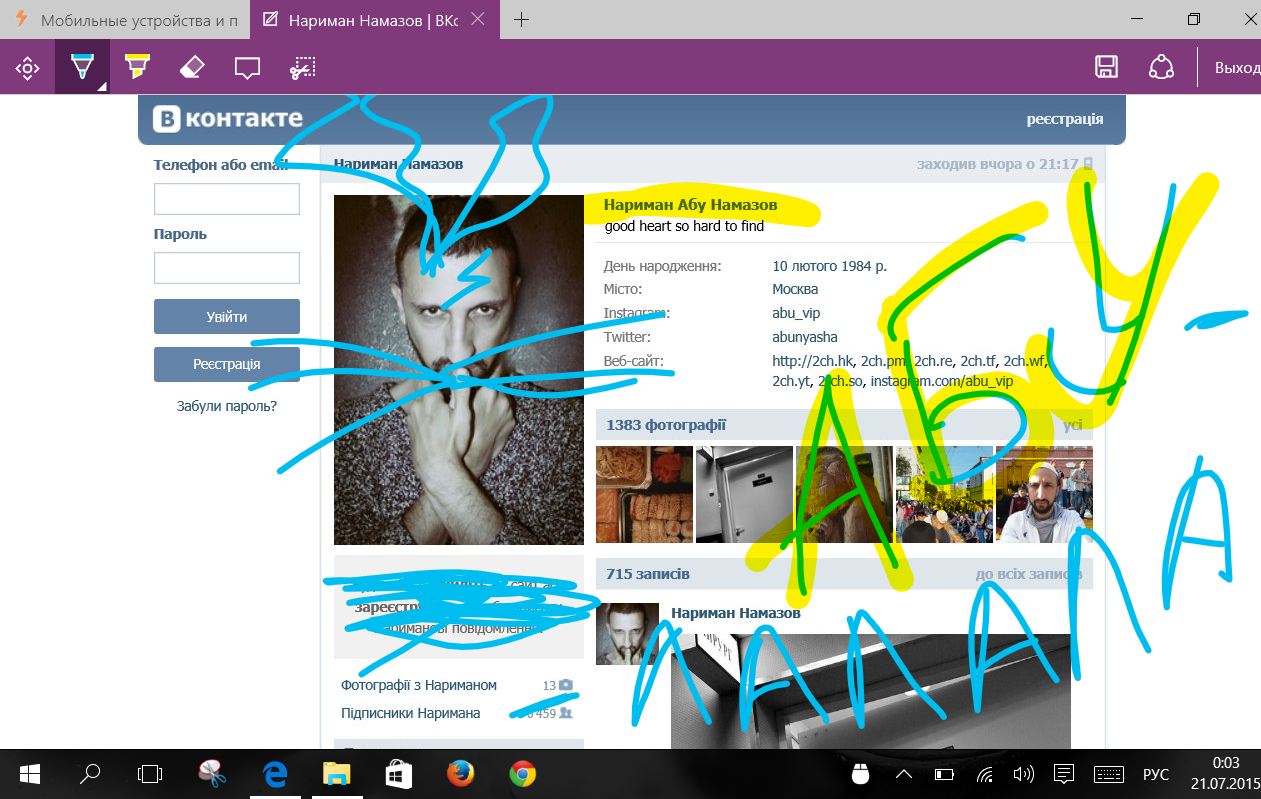Open Wi-Fi network tray icon
The height and width of the screenshot is (799, 1261).
[985, 774]
